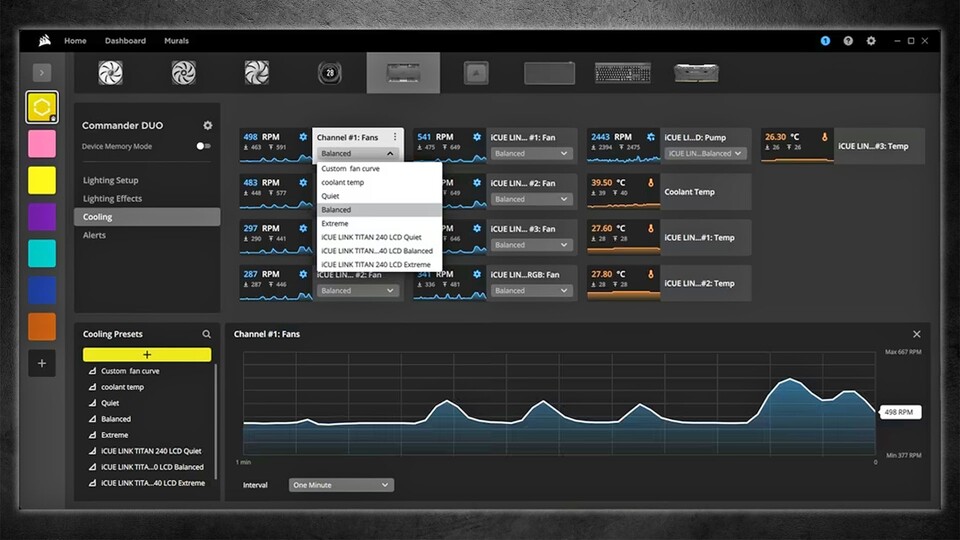Go to Dashboard tab
The height and width of the screenshot is (540, 960).
coord(125,40)
